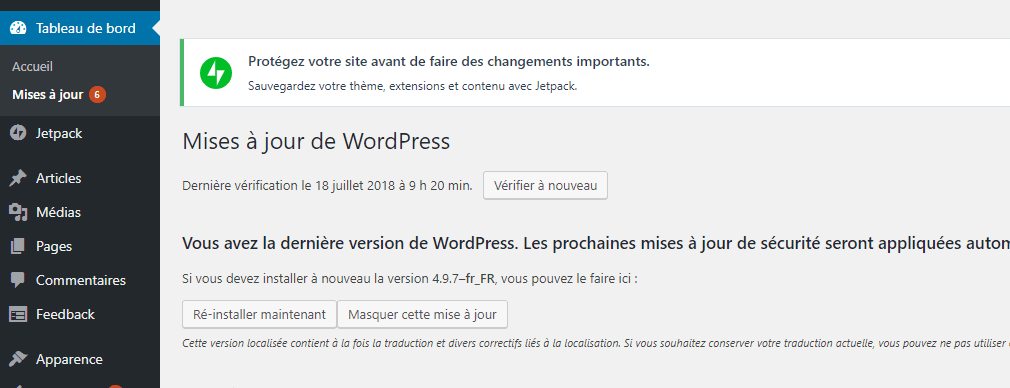Click the '4.9.7–fr_FR' version text line

tap(410, 280)
